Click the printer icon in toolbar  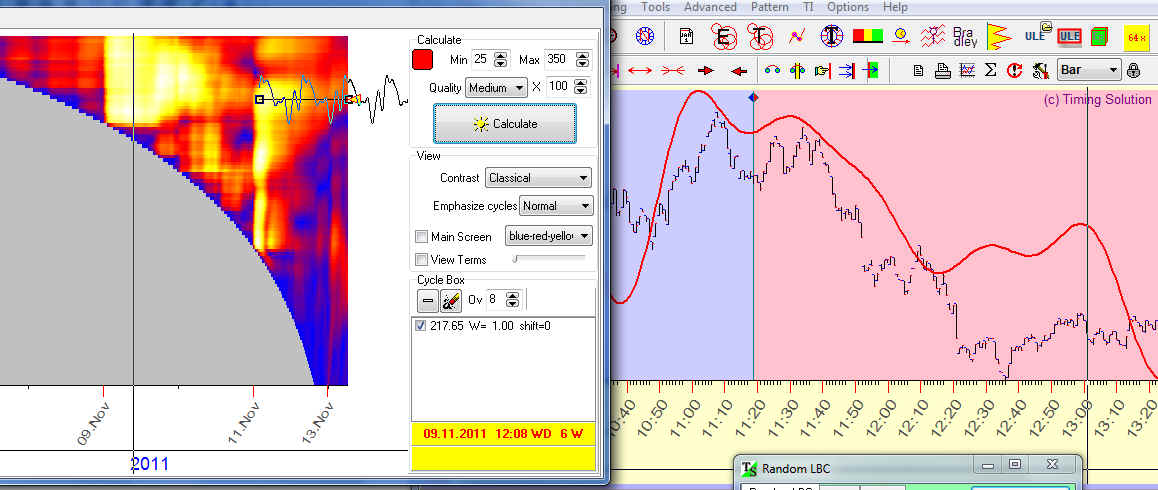point(942,70)
